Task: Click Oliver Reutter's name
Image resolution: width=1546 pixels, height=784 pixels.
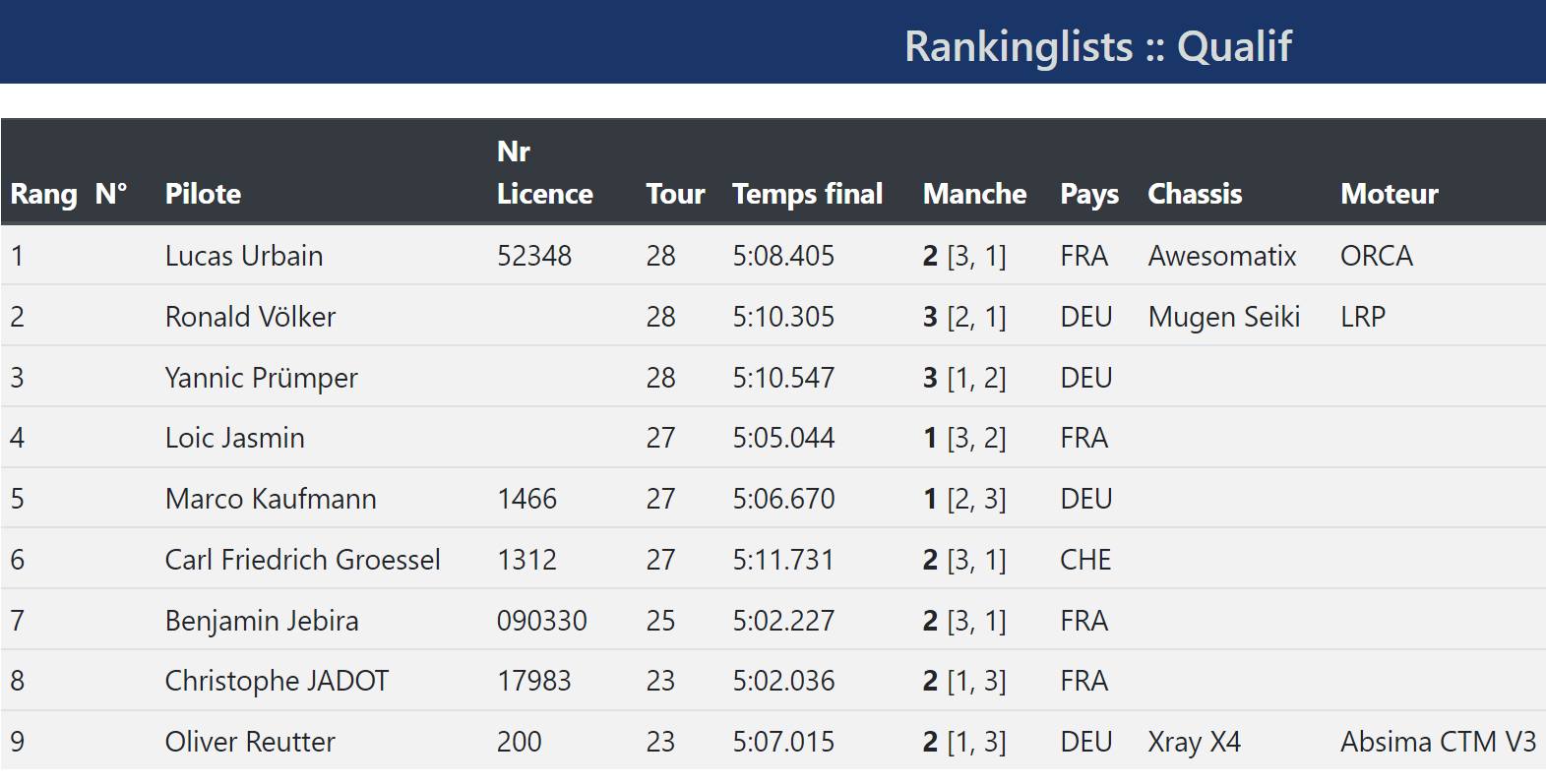Action: pyautogui.click(x=250, y=742)
